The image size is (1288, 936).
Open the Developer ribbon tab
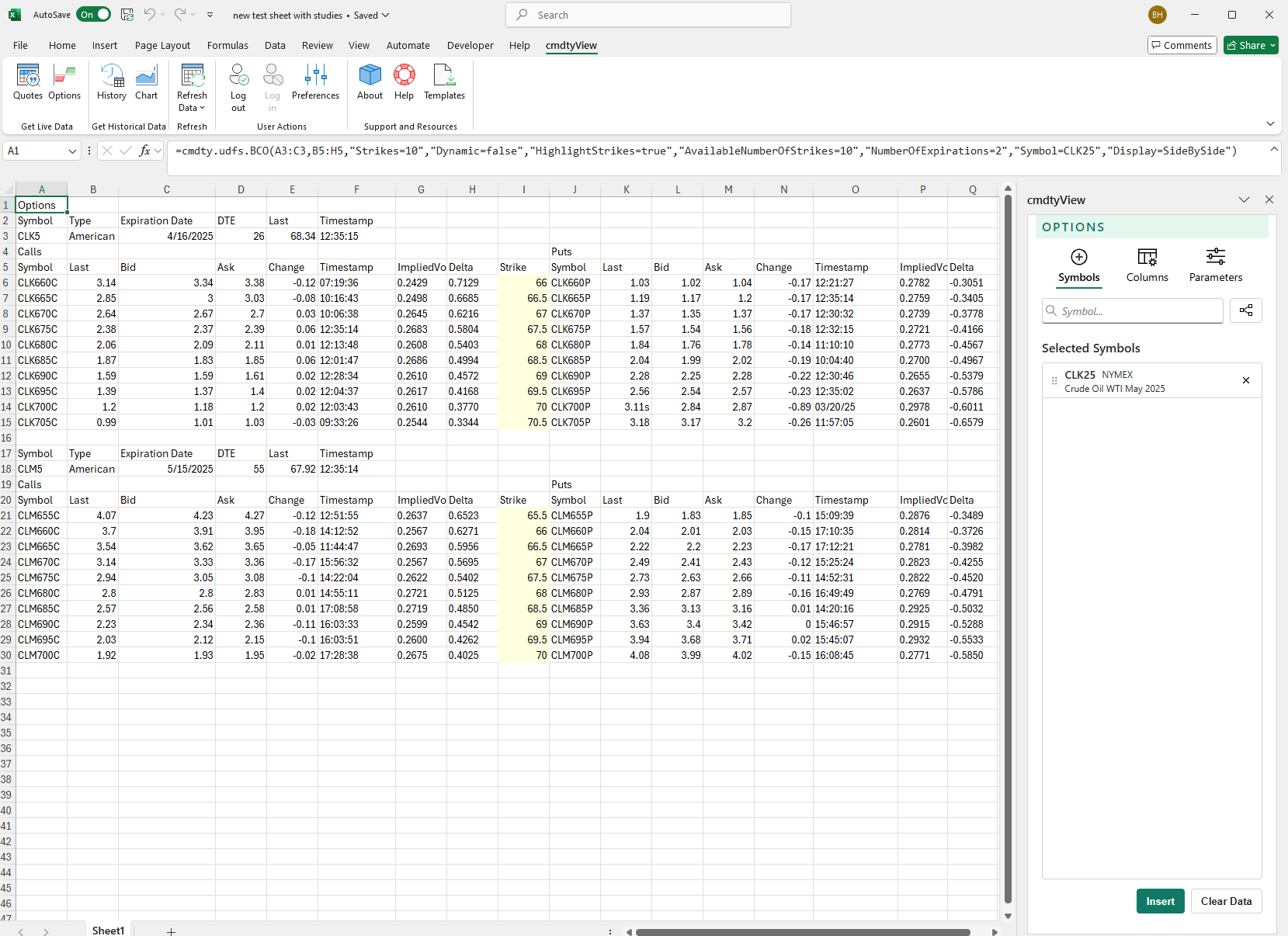point(470,45)
